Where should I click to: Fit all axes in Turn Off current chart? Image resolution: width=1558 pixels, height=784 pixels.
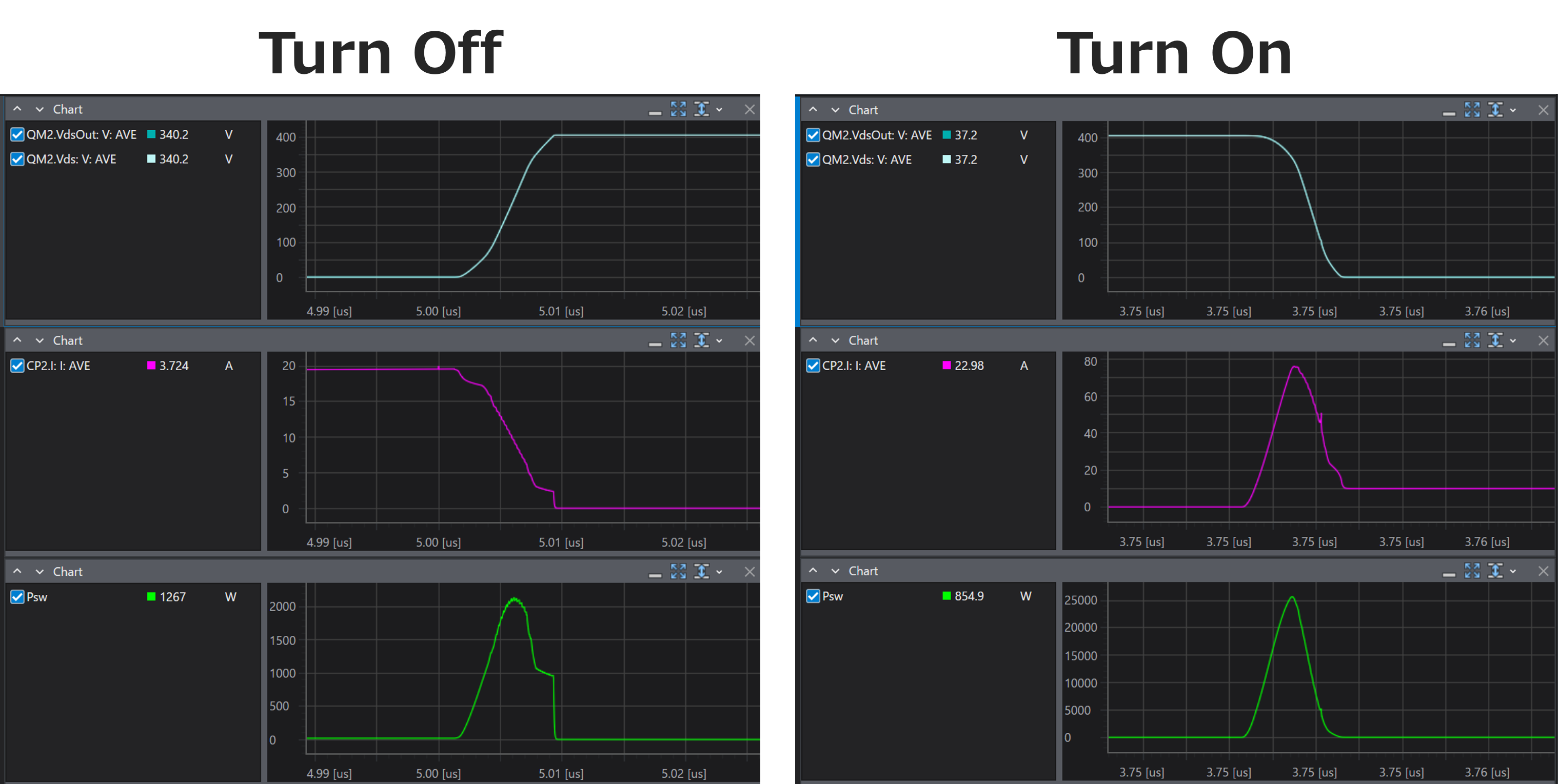point(678,340)
